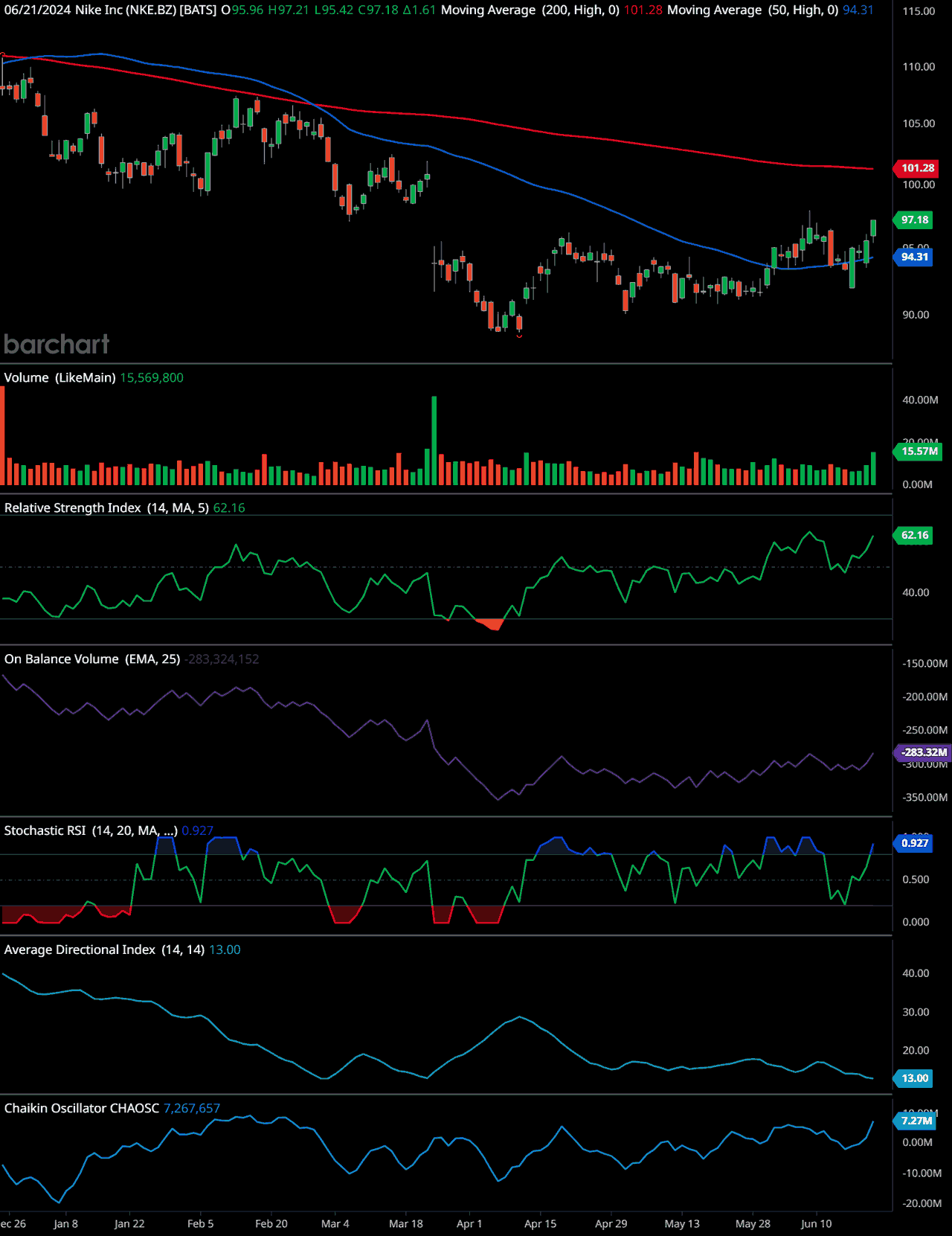Click the Mar 18 date on time axis
Image resolution: width=952 pixels, height=1236 pixels.
(406, 1224)
